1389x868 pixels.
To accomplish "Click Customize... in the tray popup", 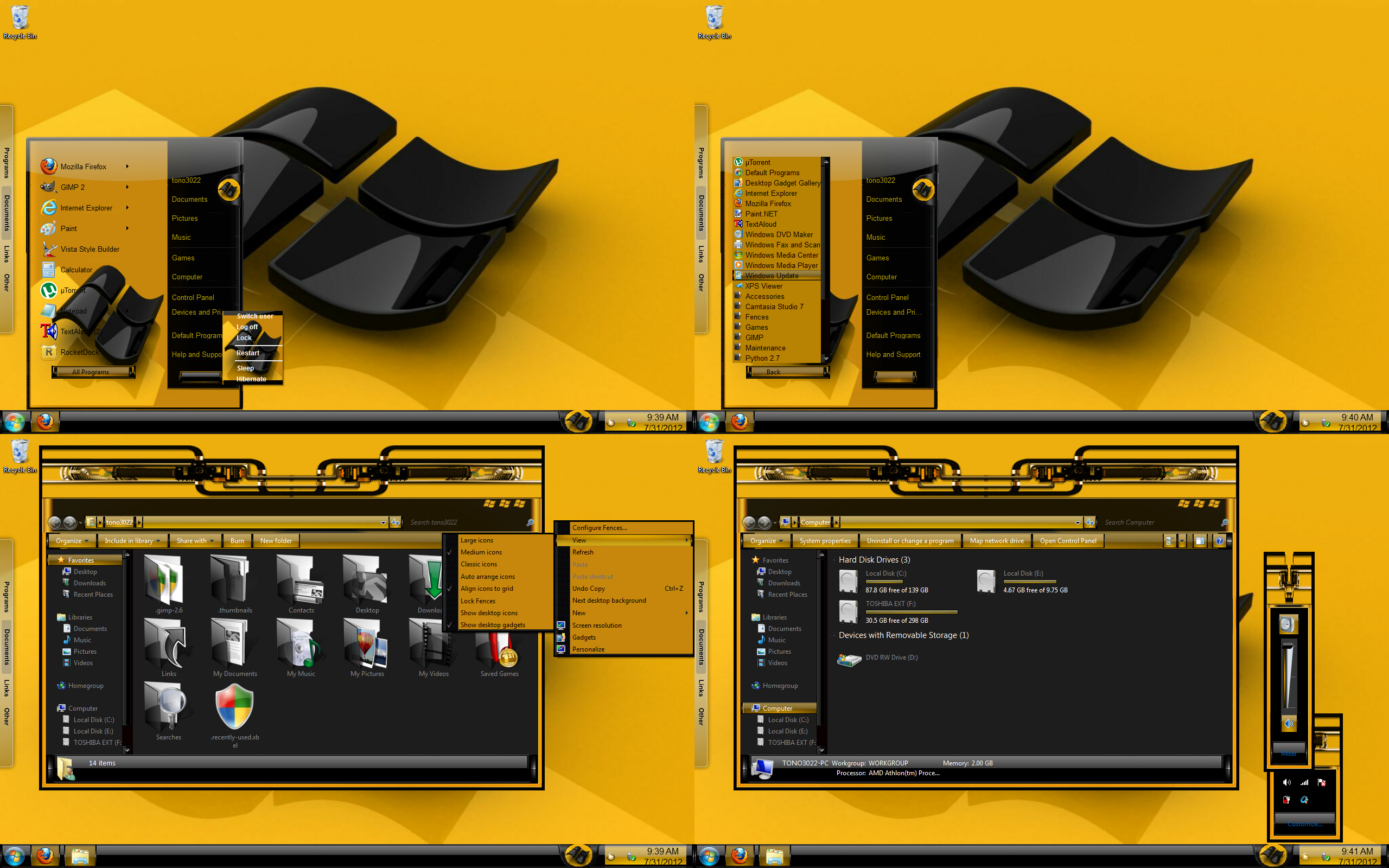I will pyautogui.click(x=1304, y=824).
